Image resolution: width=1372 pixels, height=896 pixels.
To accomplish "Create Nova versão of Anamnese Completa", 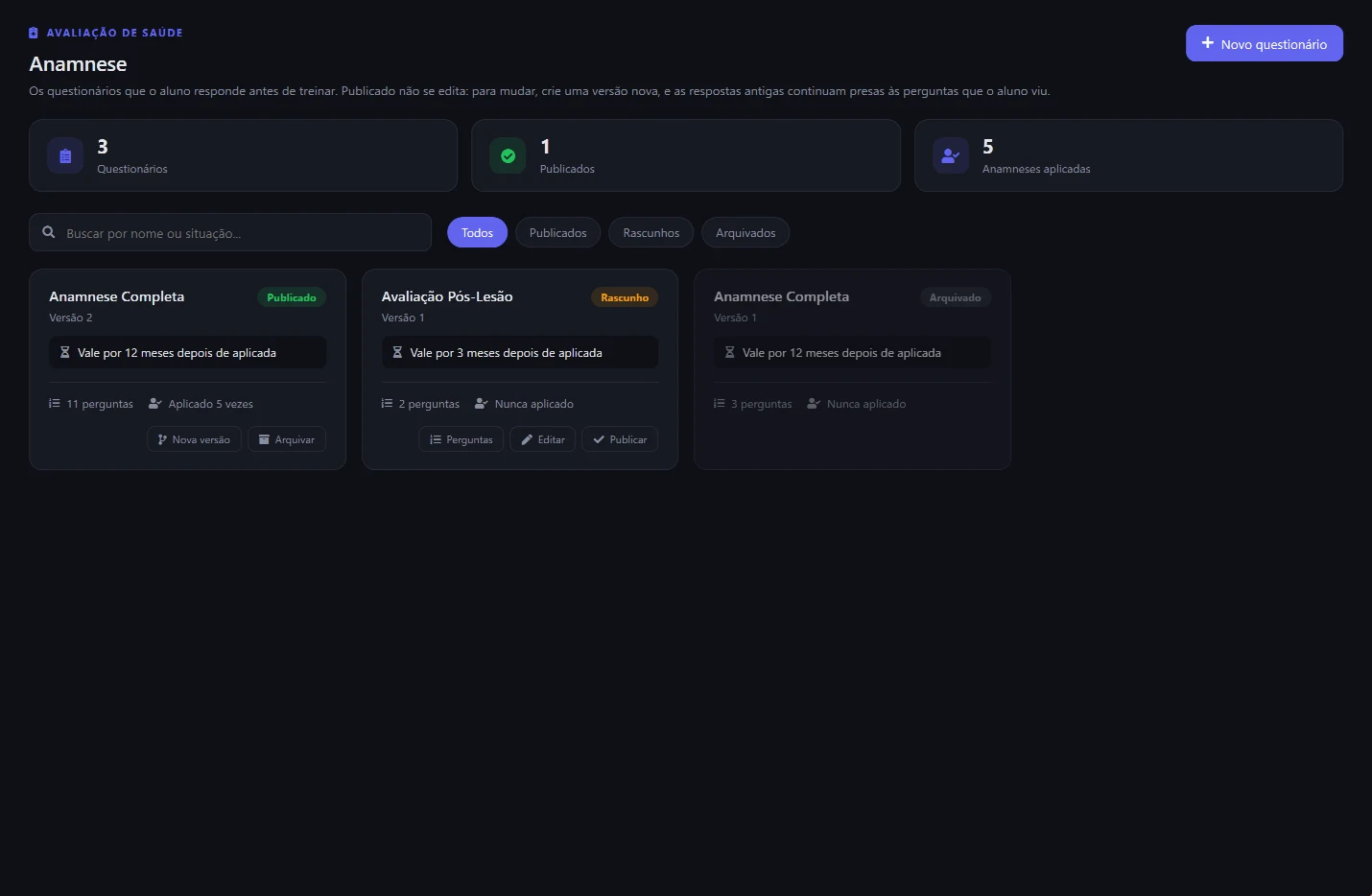I will [x=194, y=439].
